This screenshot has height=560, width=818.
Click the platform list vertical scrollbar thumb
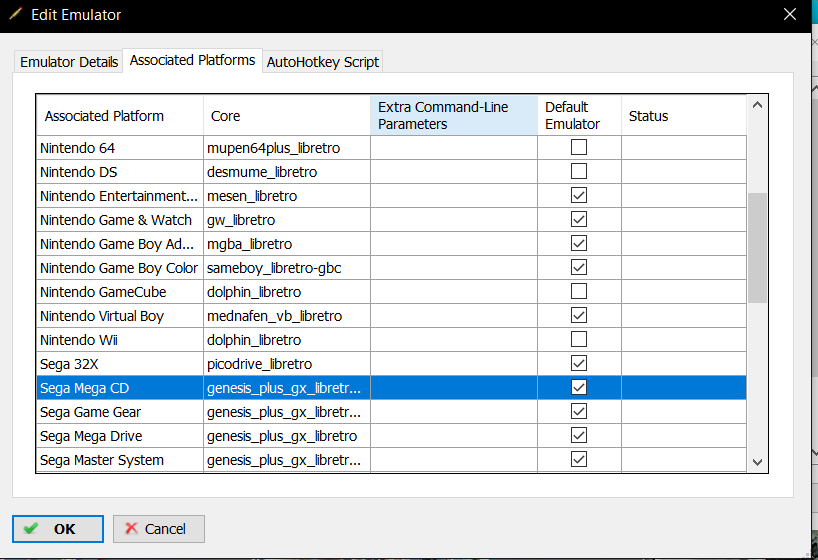click(x=757, y=248)
